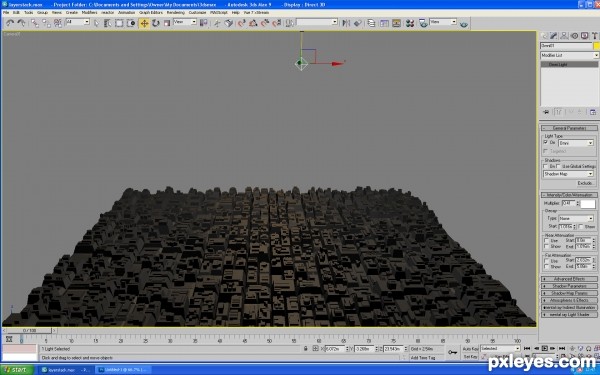Open the Layer Manager icon

coord(371,23)
